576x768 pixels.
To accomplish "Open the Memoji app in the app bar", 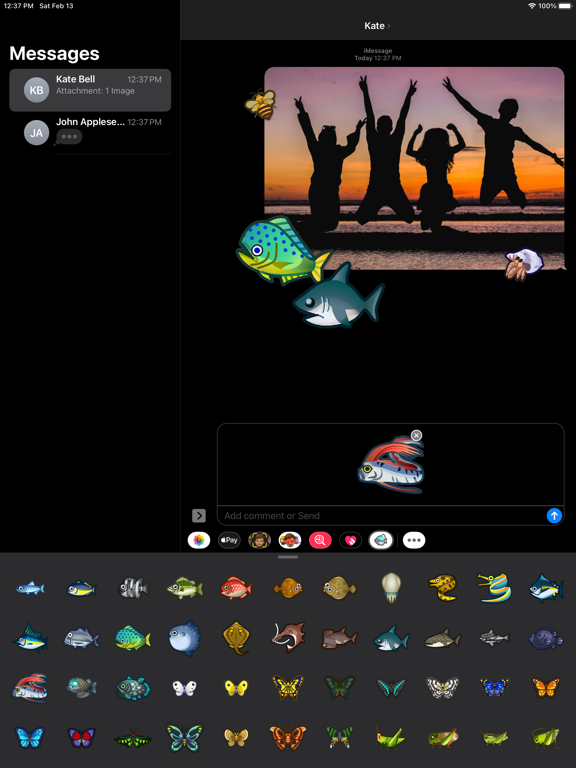I will [x=260, y=540].
